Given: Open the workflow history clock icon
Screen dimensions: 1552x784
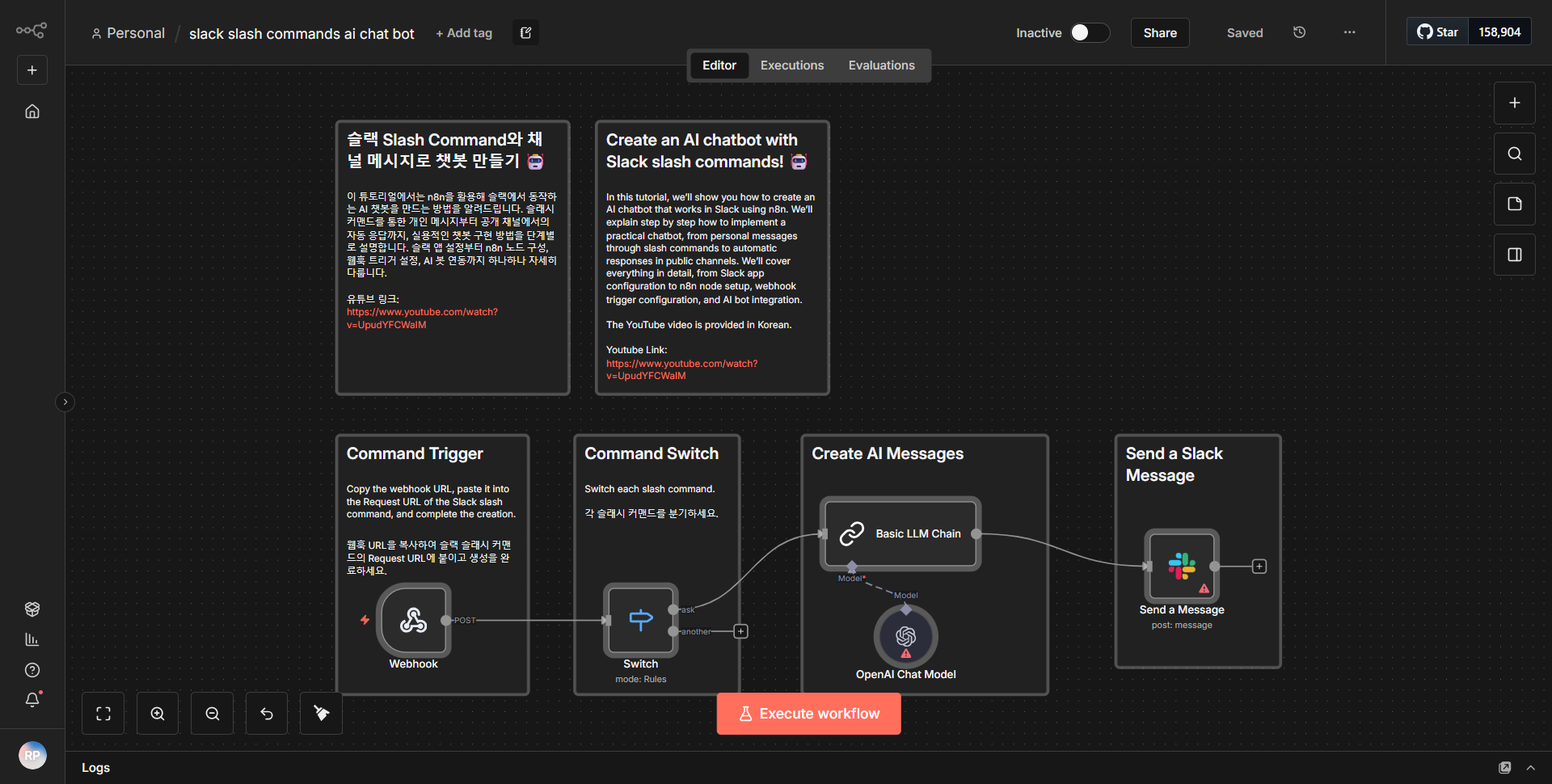Looking at the screenshot, I should pyautogui.click(x=1299, y=32).
